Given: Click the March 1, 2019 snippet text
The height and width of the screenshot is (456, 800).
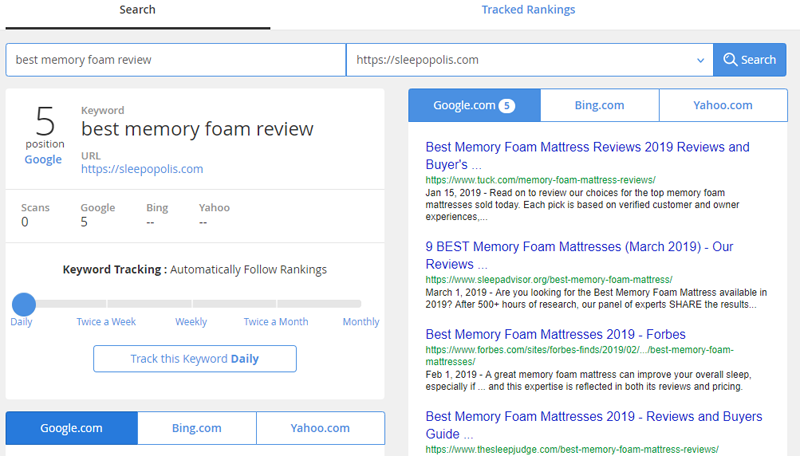Looking at the screenshot, I should pos(596,298).
